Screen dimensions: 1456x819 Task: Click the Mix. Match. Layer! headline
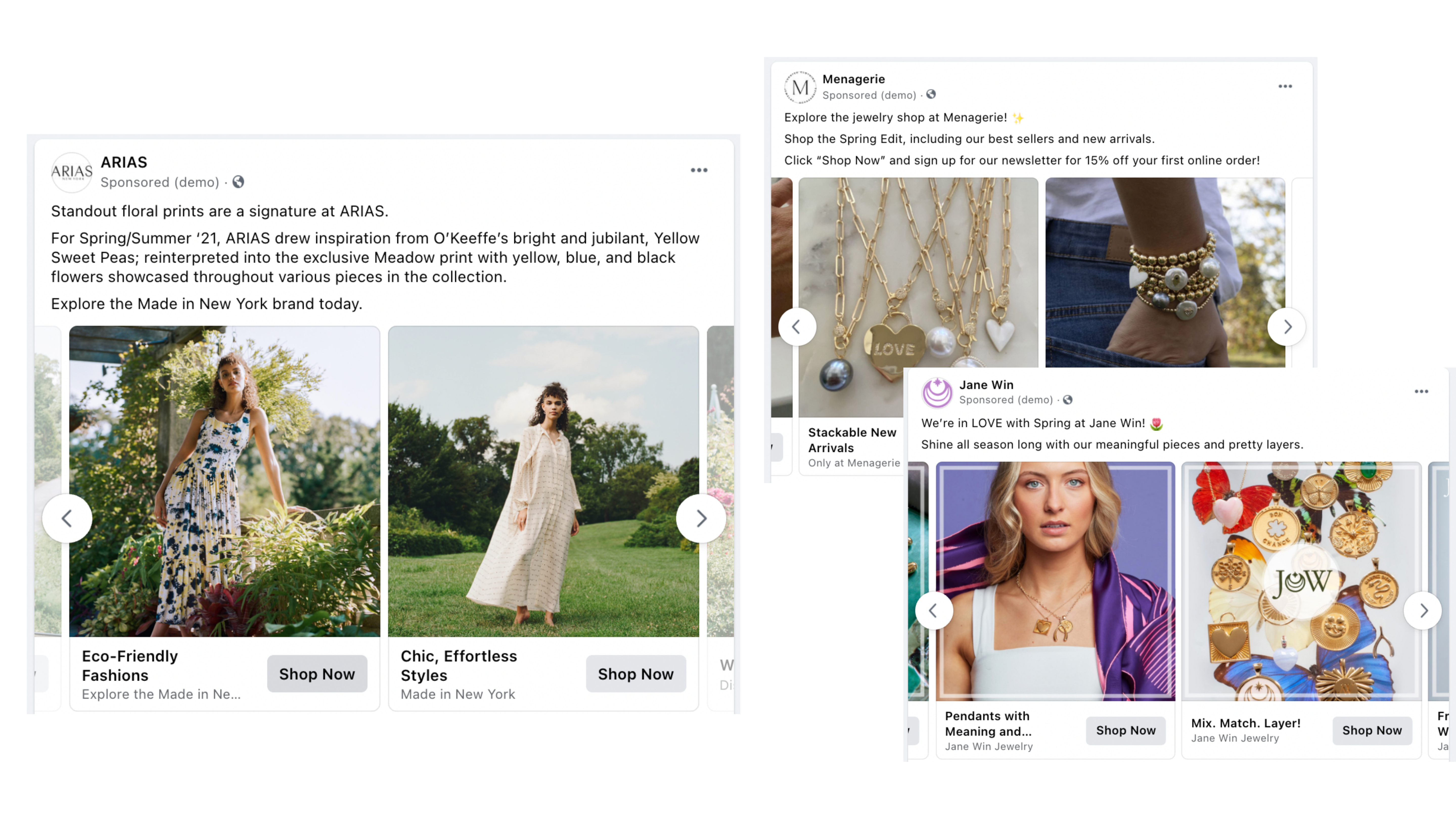pyautogui.click(x=1246, y=723)
